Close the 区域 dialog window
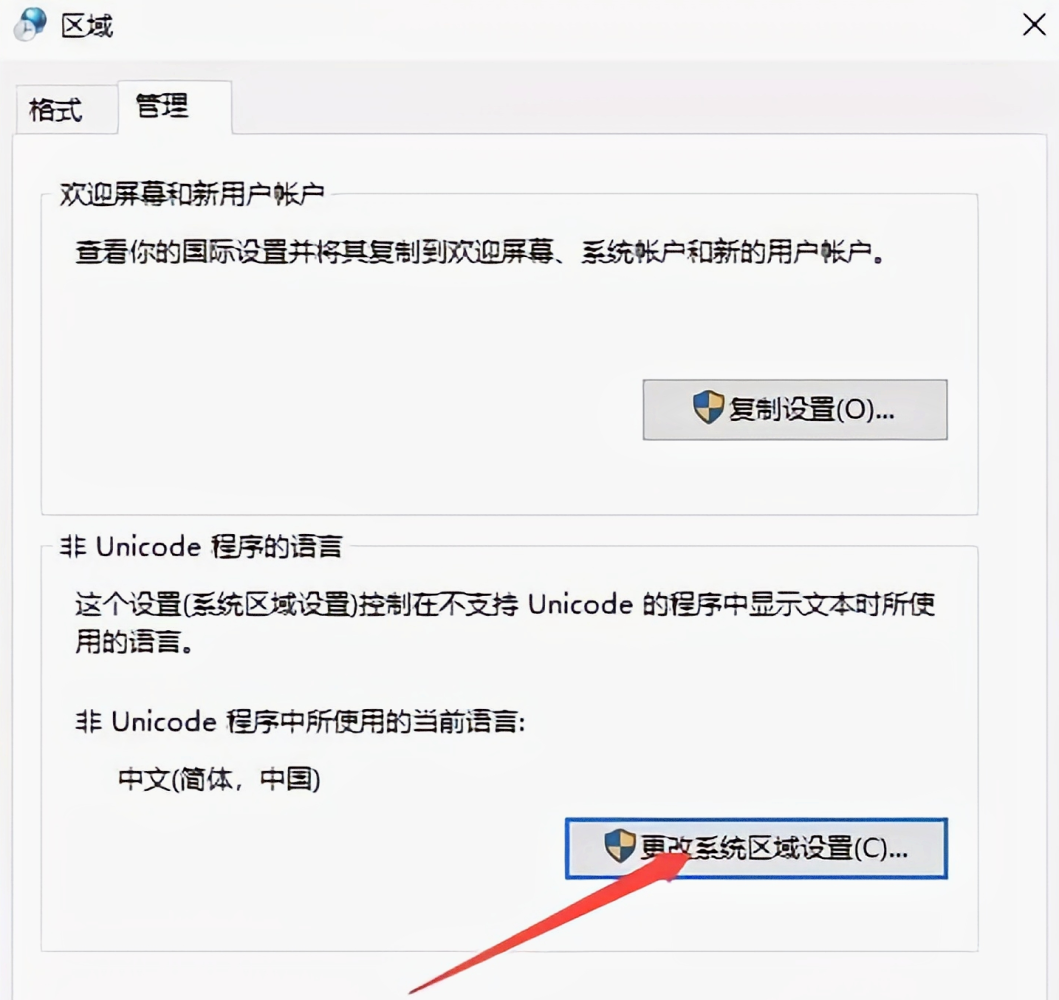The image size is (1059, 1000). coord(1034,26)
